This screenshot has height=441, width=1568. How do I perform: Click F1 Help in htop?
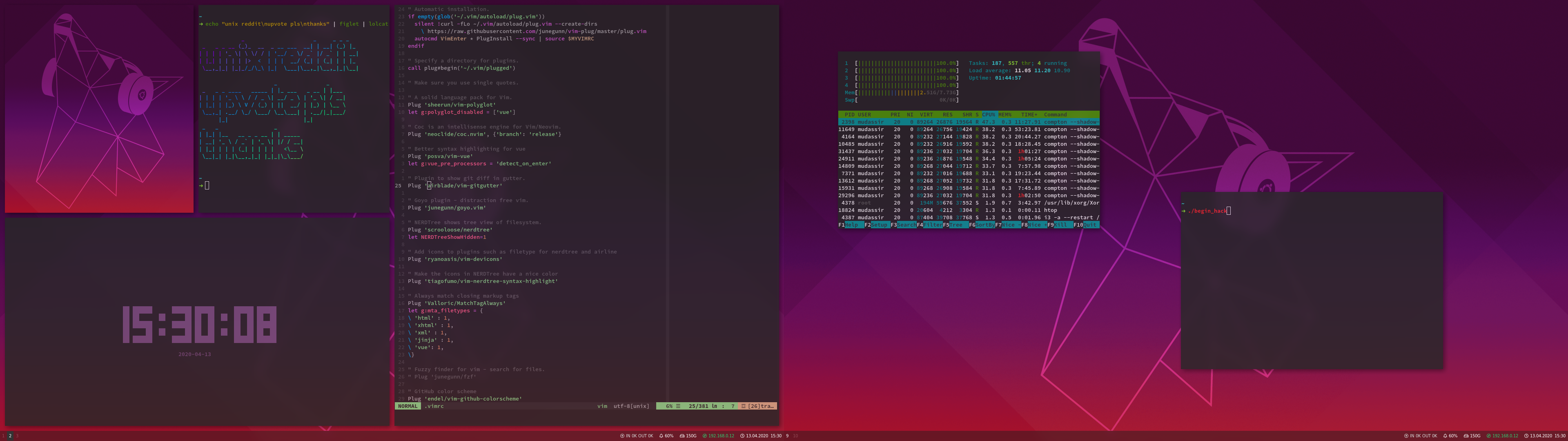(851, 225)
